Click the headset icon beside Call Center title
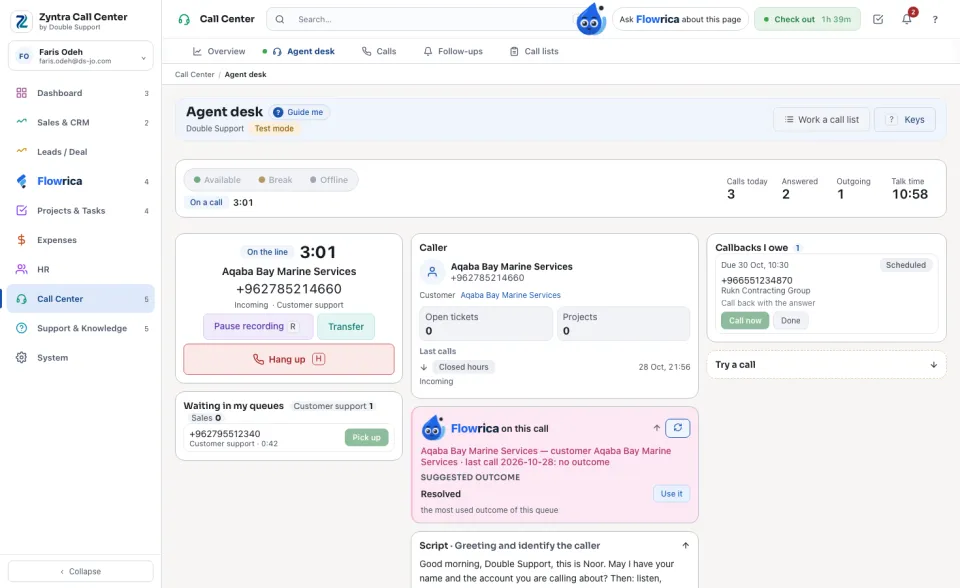This screenshot has width=960, height=588. pyautogui.click(x=184, y=19)
